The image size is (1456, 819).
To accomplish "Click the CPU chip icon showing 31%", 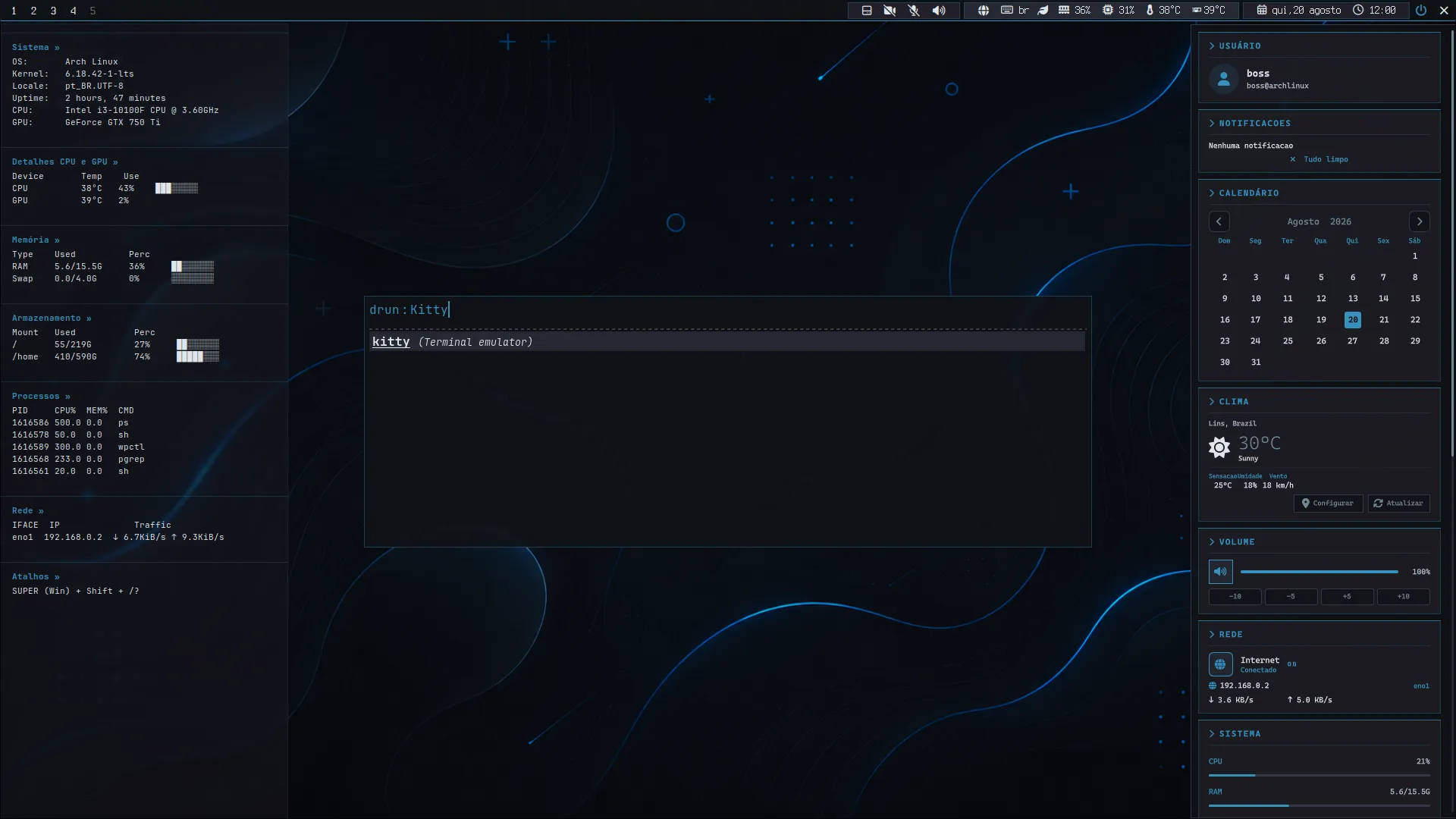I will click(x=1108, y=11).
